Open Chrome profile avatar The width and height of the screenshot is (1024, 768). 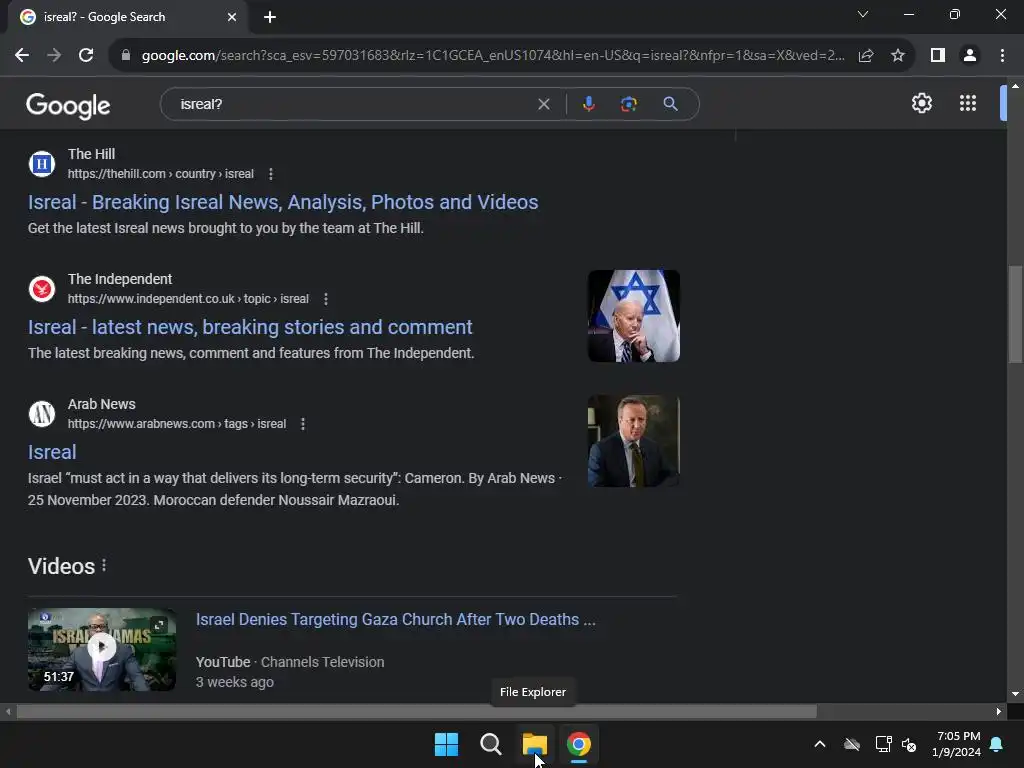(970, 56)
